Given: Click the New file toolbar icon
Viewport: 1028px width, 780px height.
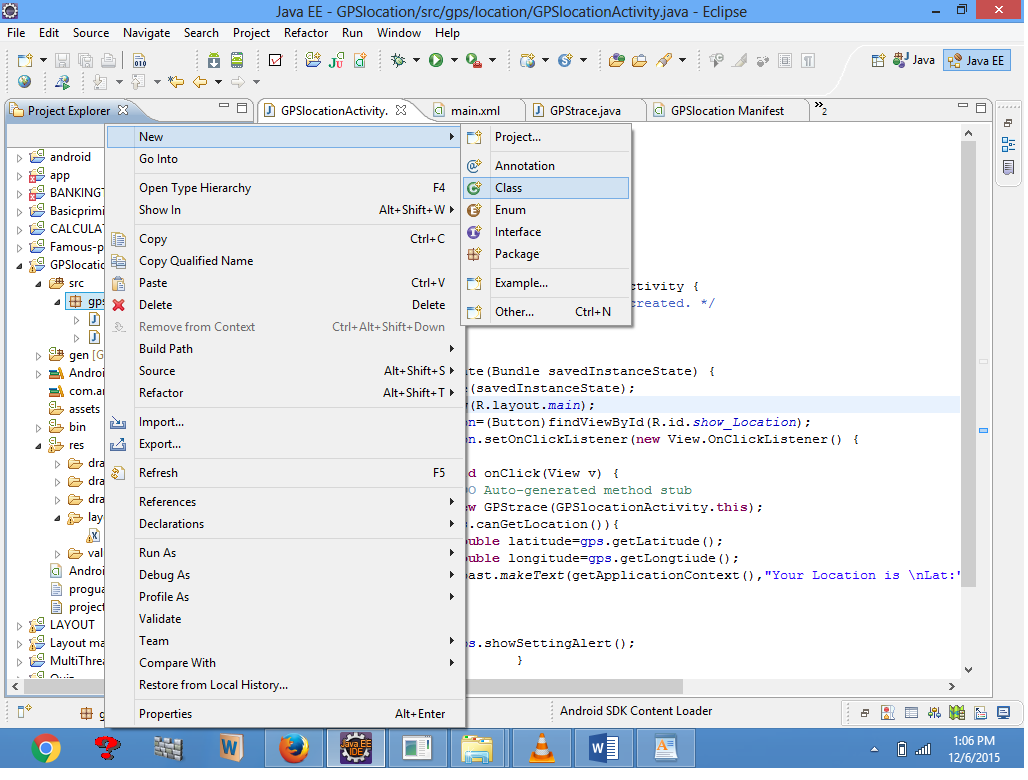Looking at the screenshot, I should click(25, 60).
